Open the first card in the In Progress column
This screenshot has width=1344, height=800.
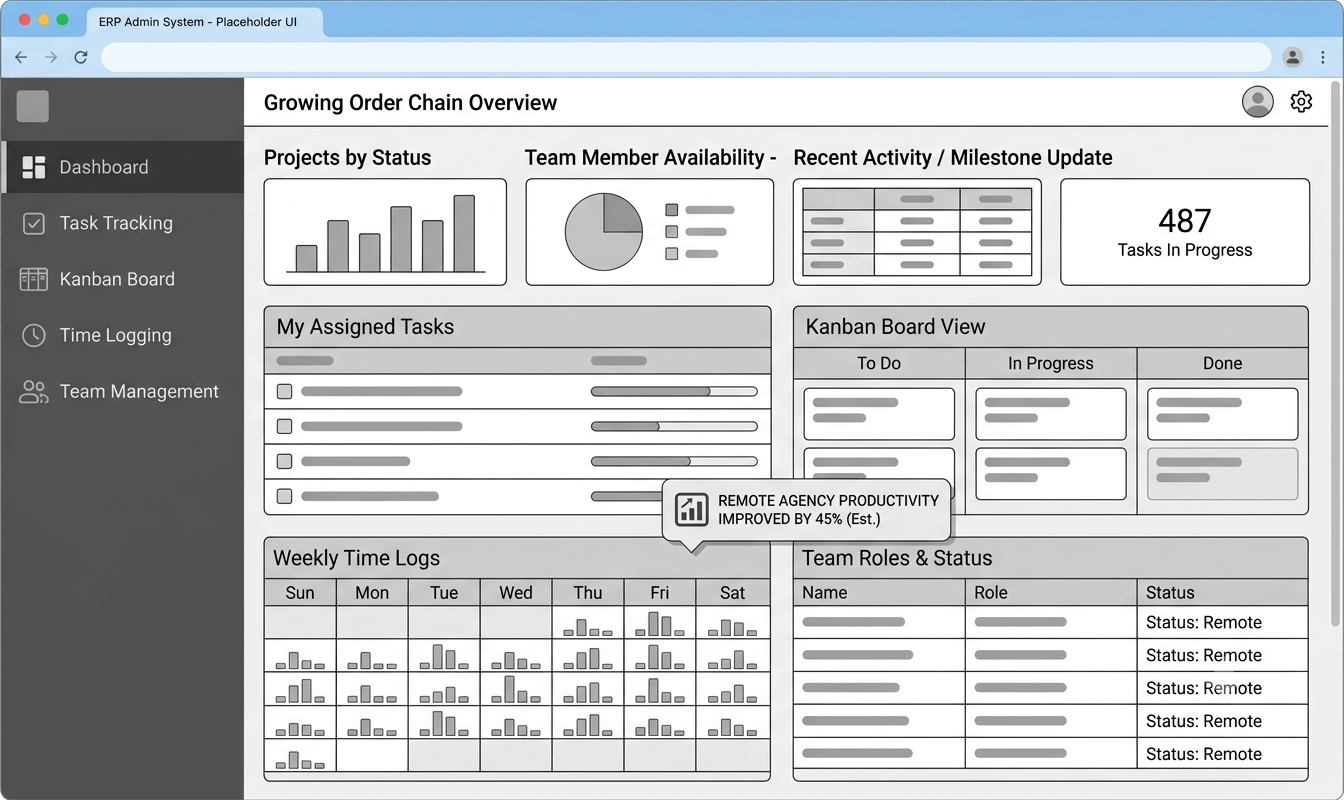(x=1051, y=414)
